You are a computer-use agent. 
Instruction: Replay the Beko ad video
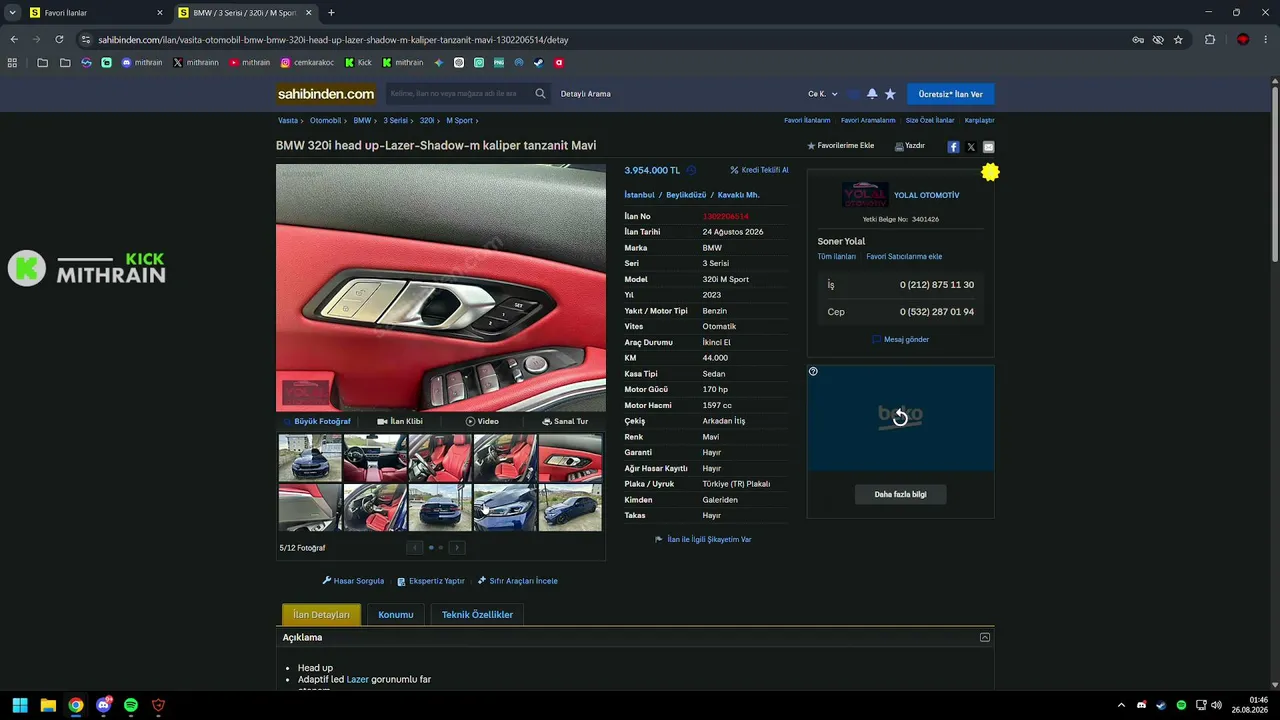tap(900, 418)
